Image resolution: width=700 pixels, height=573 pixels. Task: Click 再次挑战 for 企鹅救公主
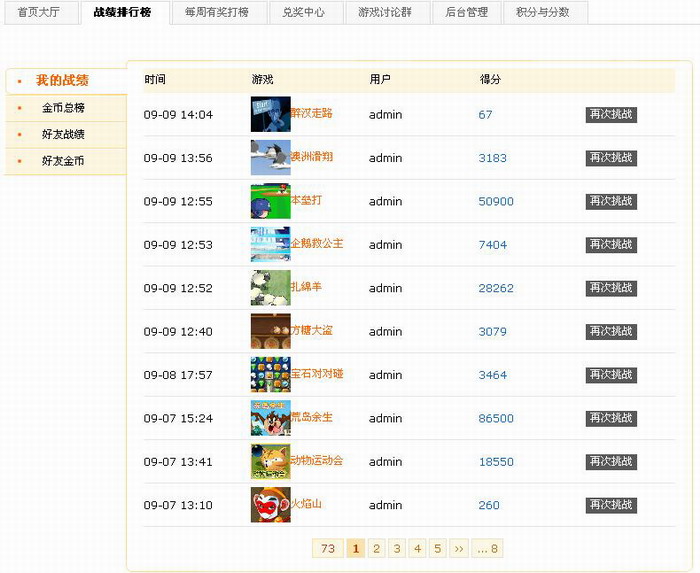(611, 245)
